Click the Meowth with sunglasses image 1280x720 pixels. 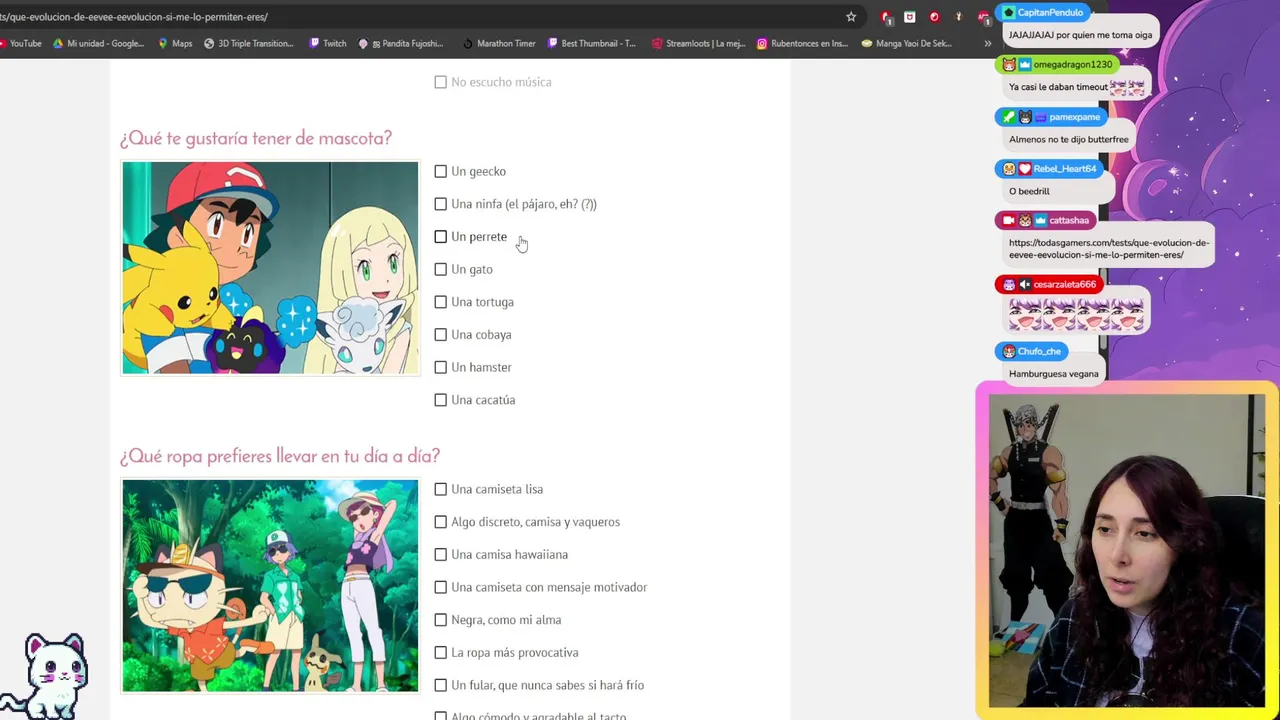pos(270,586)
